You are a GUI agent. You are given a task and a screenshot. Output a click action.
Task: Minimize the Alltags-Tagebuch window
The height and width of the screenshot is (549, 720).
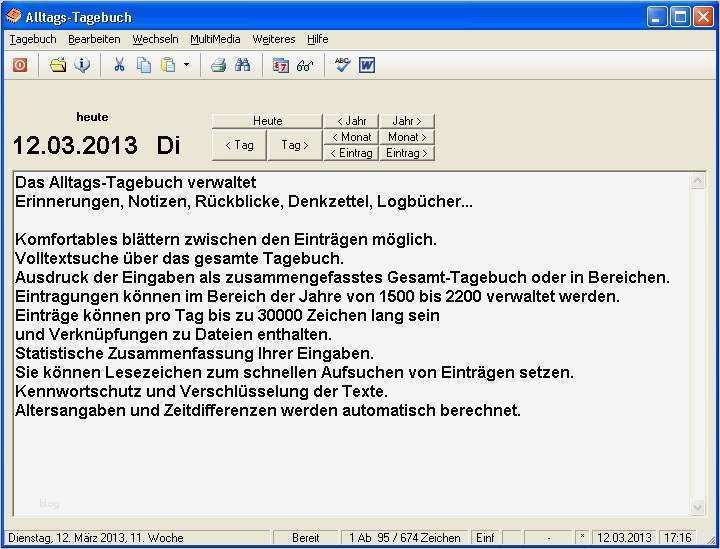657,17
